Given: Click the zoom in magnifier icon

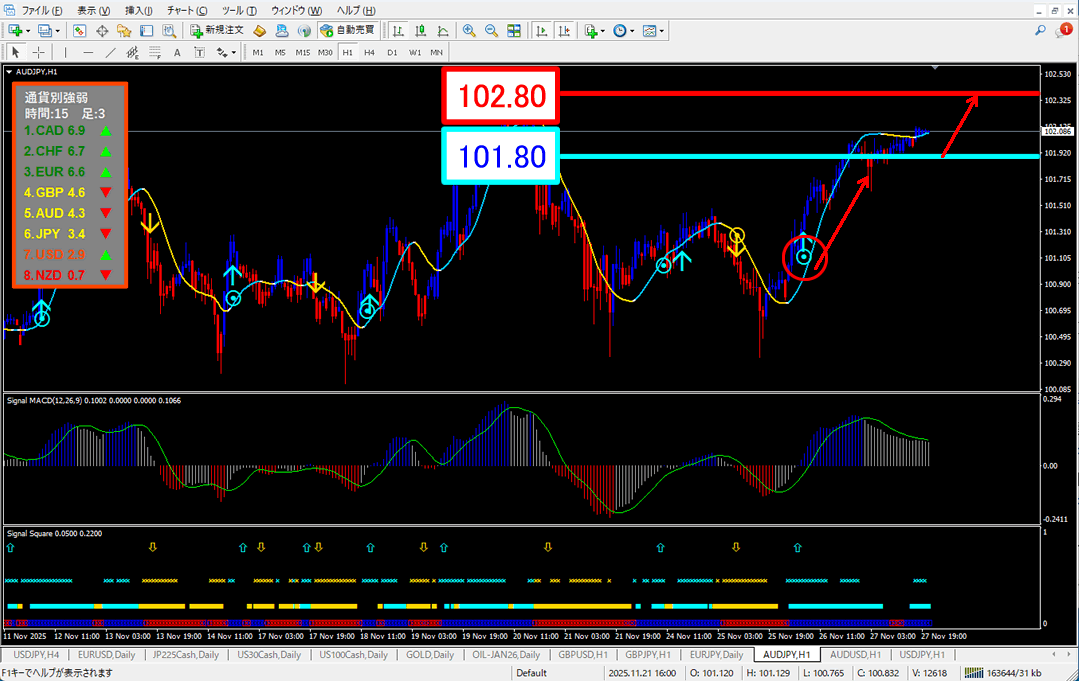Looking at the screenshot, I should [469, 31].
